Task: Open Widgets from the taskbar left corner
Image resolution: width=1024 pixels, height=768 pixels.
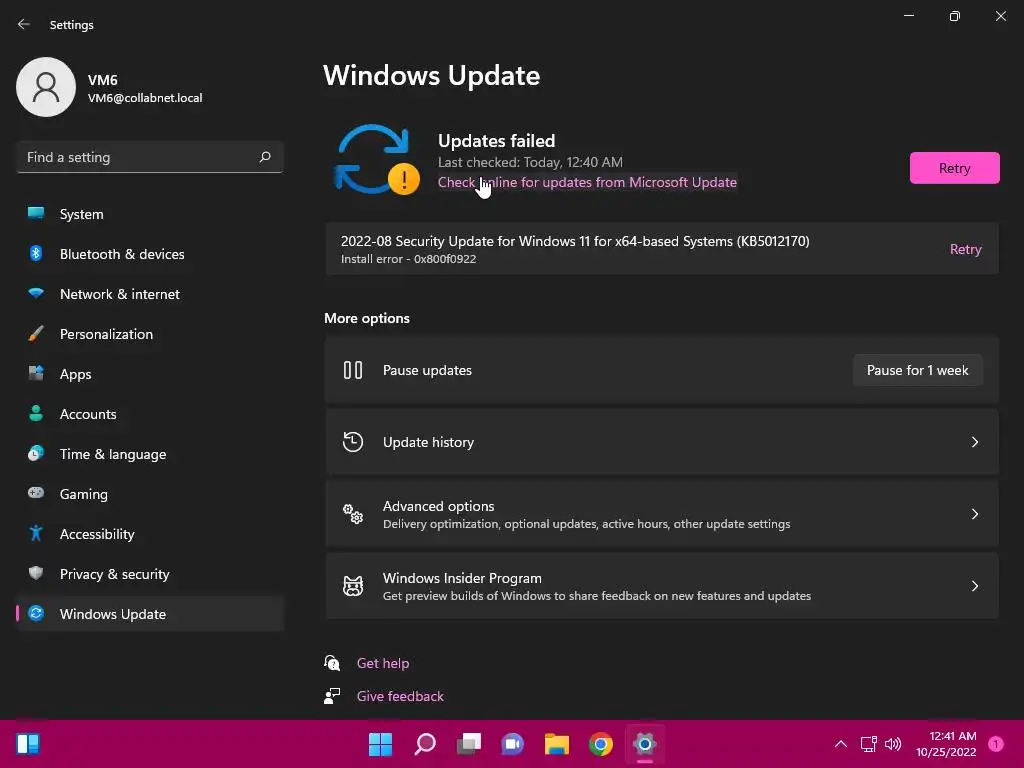Action: coord(28,744)
